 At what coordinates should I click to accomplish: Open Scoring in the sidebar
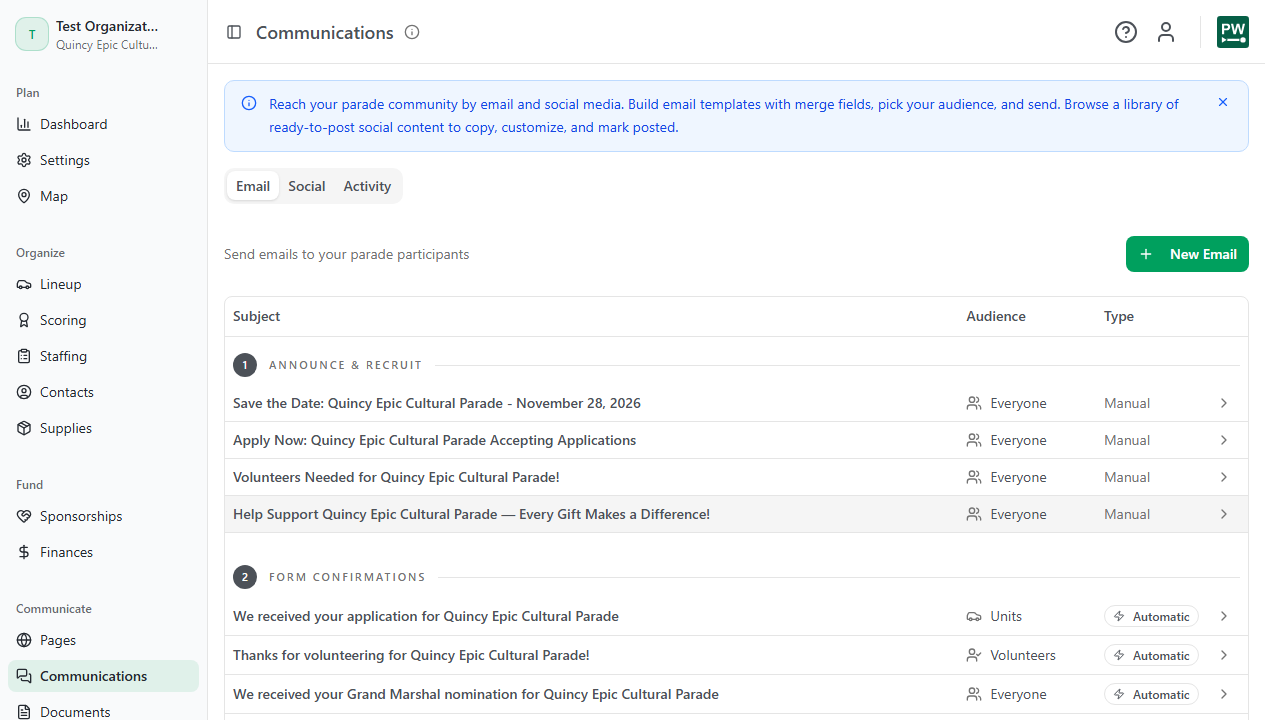(103, 320)
